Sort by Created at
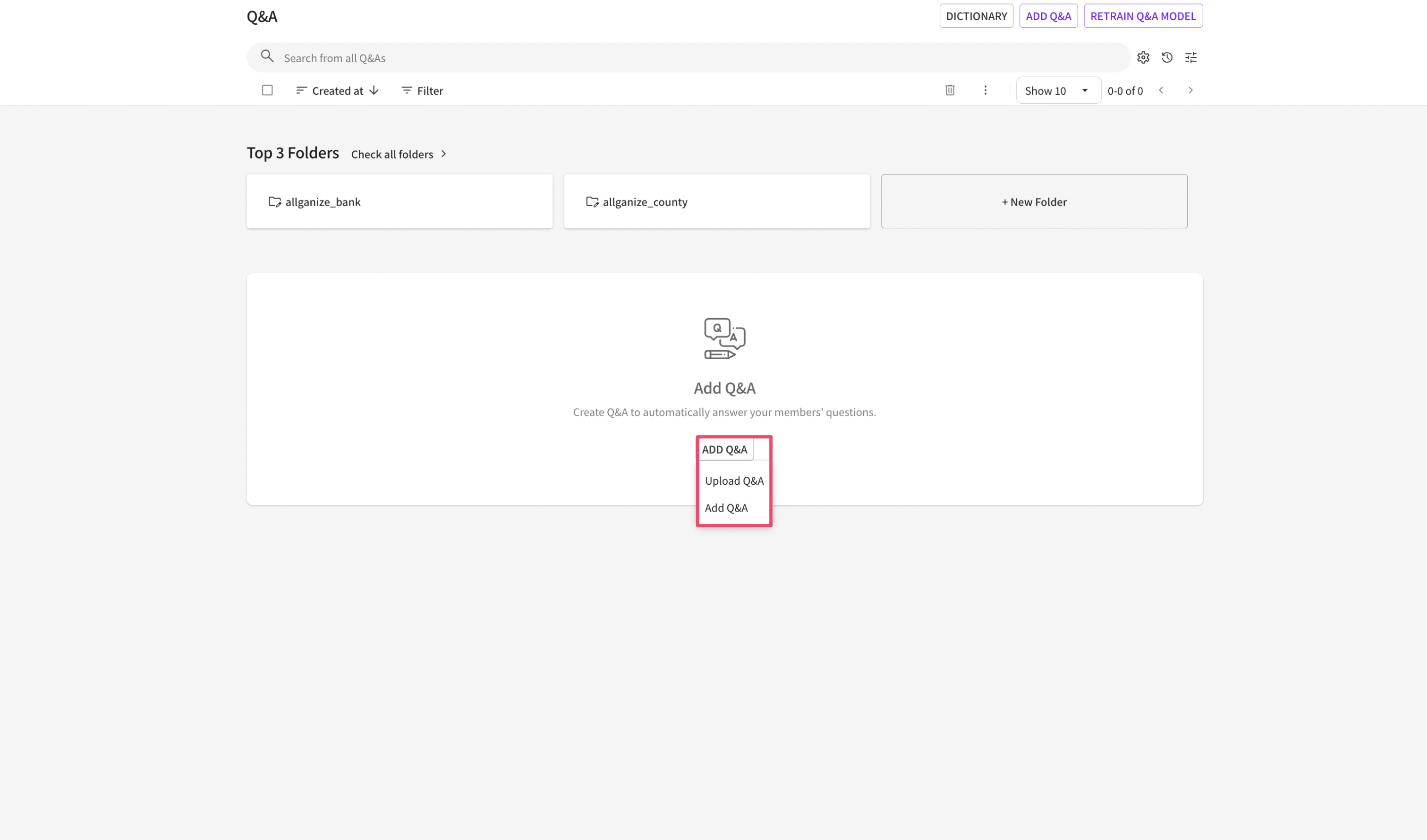Screen dimensions: 1427x840 point(337,90)
